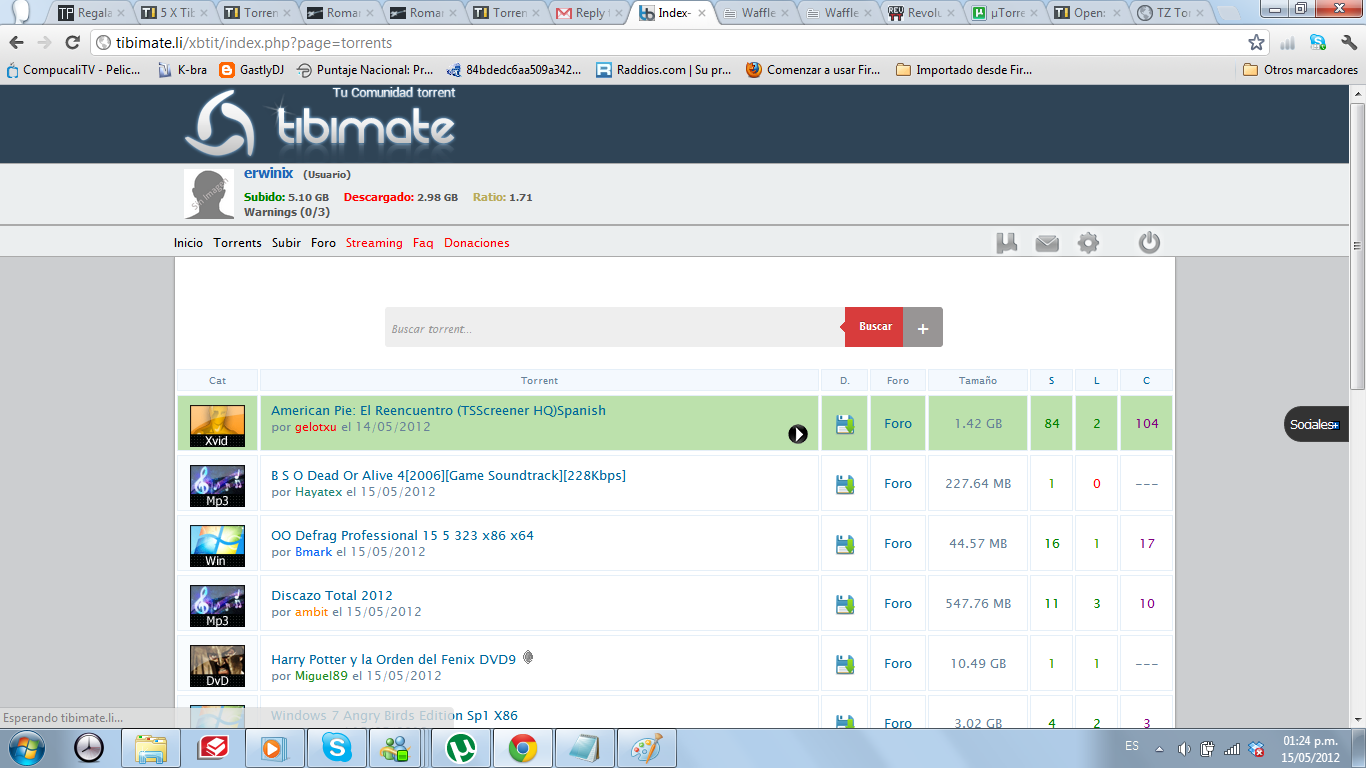The height and width of the screenshot is (769, 1368).
Task: Go back with the browser back arrow
Action: point(16,43)
